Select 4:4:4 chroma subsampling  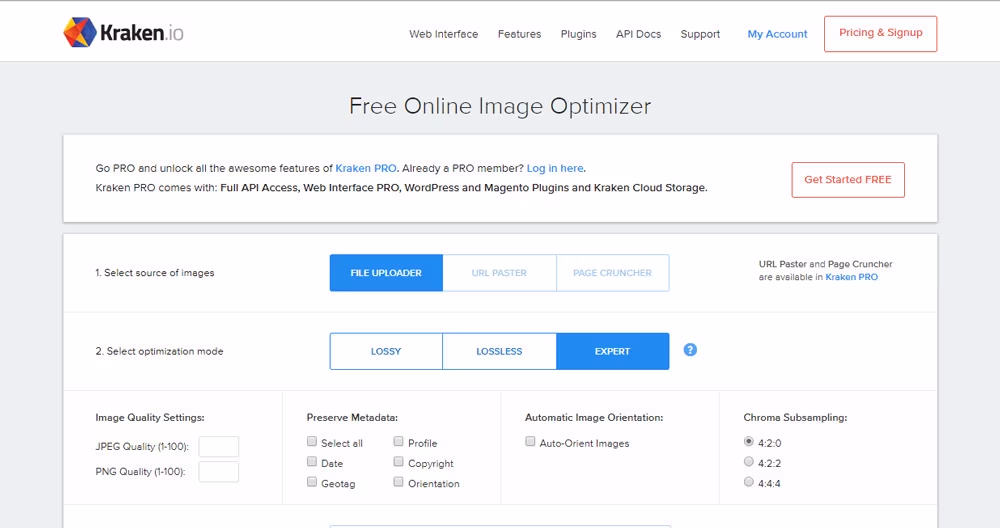click(x=749, y=482)
